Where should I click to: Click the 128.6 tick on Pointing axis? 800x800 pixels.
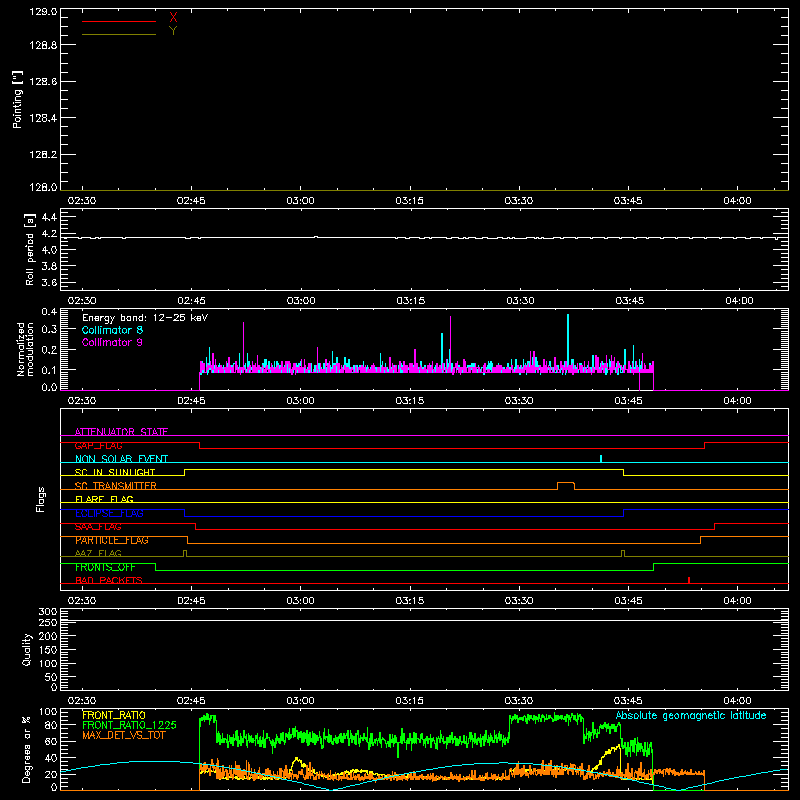click(x=43, y=82)
